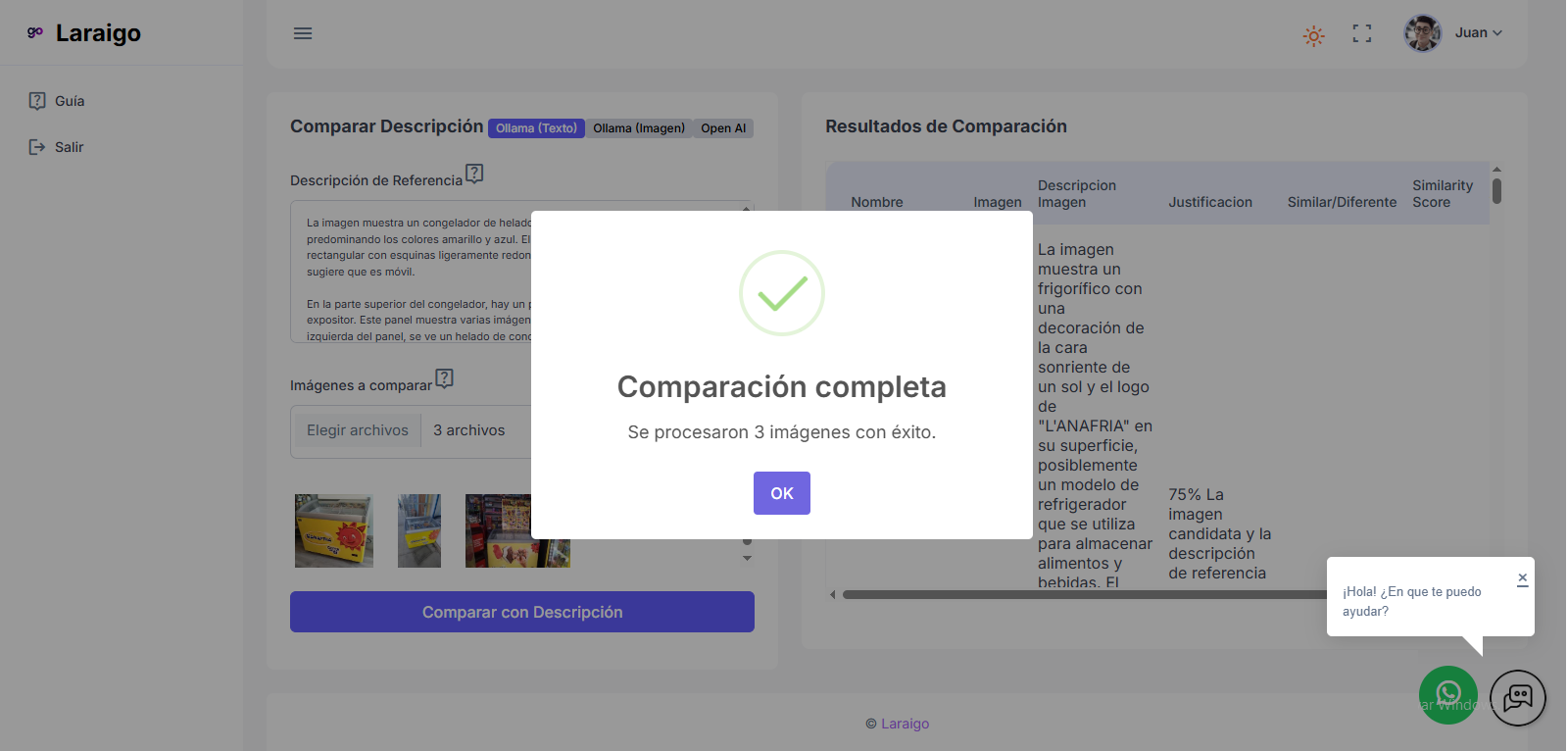Viewport: 1568px width, 751px height.
Task: Click help icon beside Descripción de Referencia
Action: 474,174
